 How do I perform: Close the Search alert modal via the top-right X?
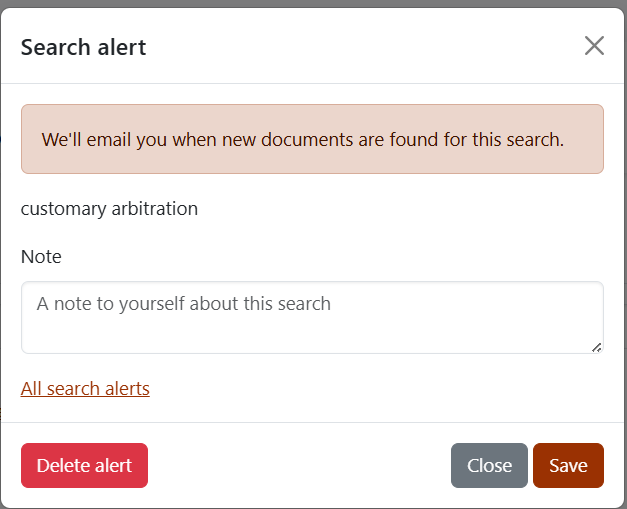click(x=594, y=46)
